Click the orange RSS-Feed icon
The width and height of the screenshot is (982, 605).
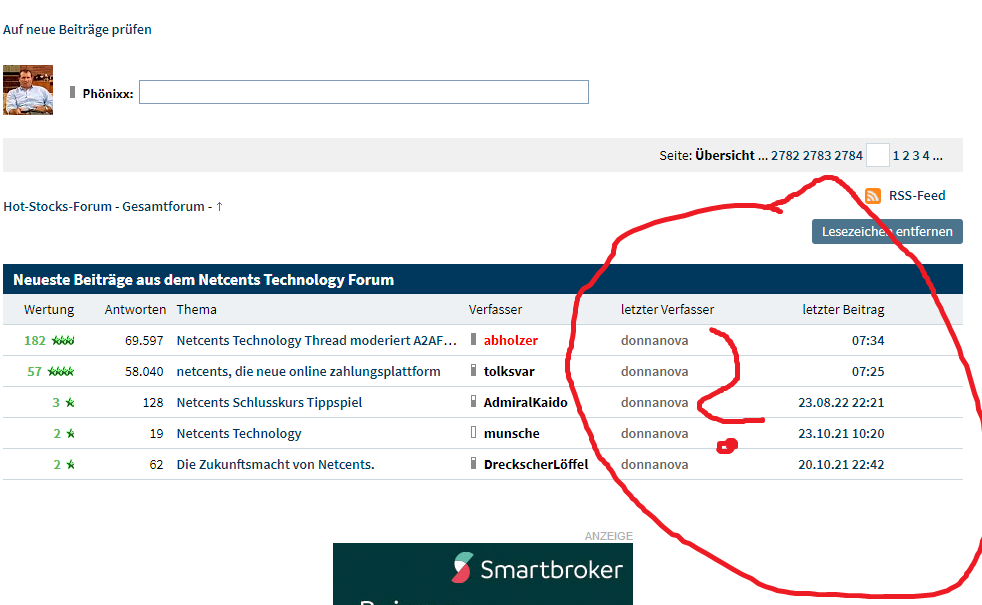coord(874,196)
